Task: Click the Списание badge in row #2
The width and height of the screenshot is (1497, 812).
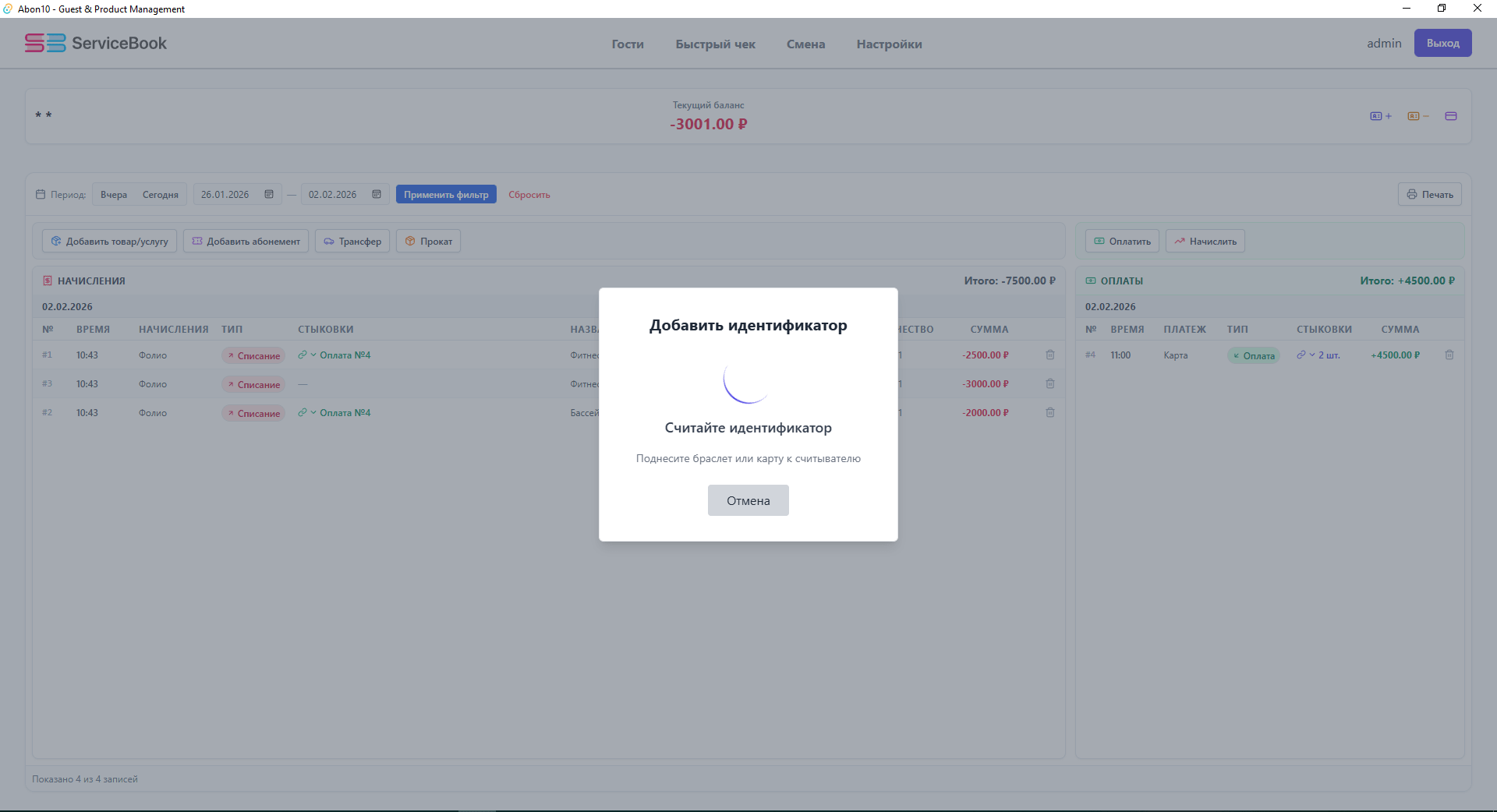Action: 253,414
